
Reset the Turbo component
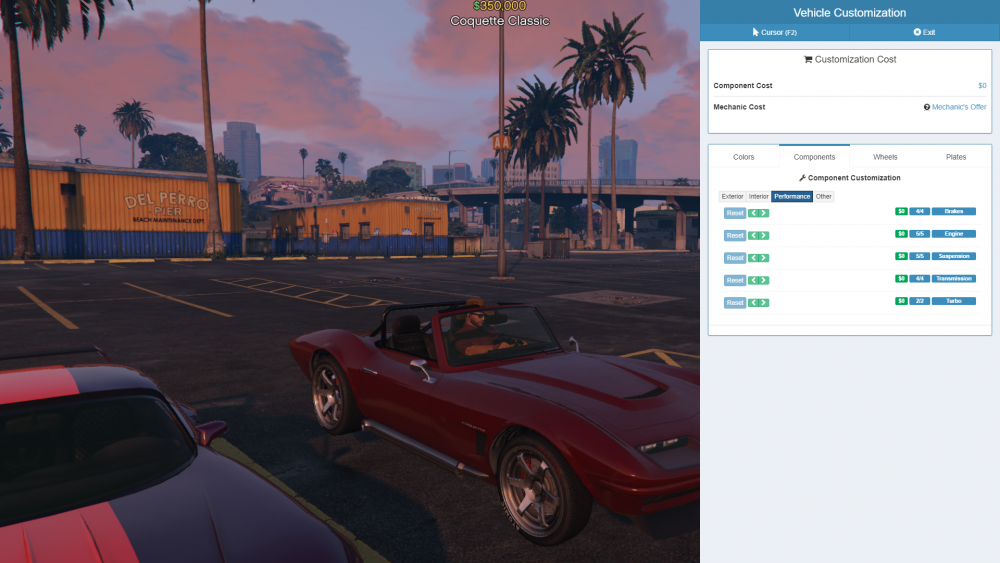(x=735, y=302)
